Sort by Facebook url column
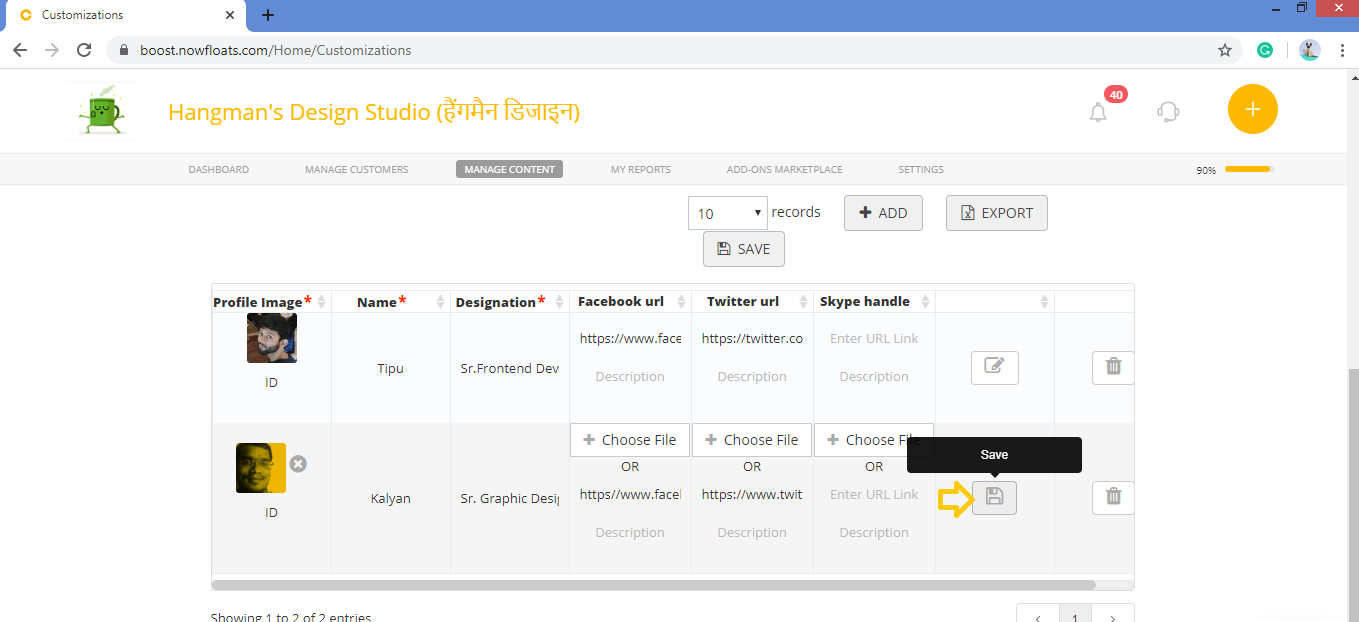The height and width of the screenshot is (622, 1359). coord(630,301)
